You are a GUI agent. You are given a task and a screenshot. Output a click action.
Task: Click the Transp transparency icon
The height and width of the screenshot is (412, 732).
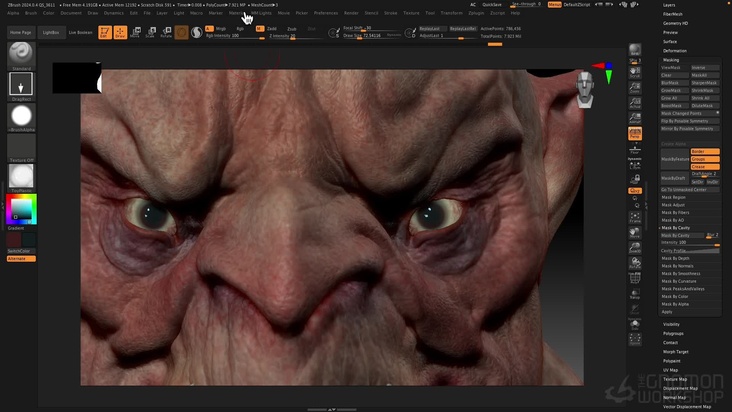coord(635,294)
